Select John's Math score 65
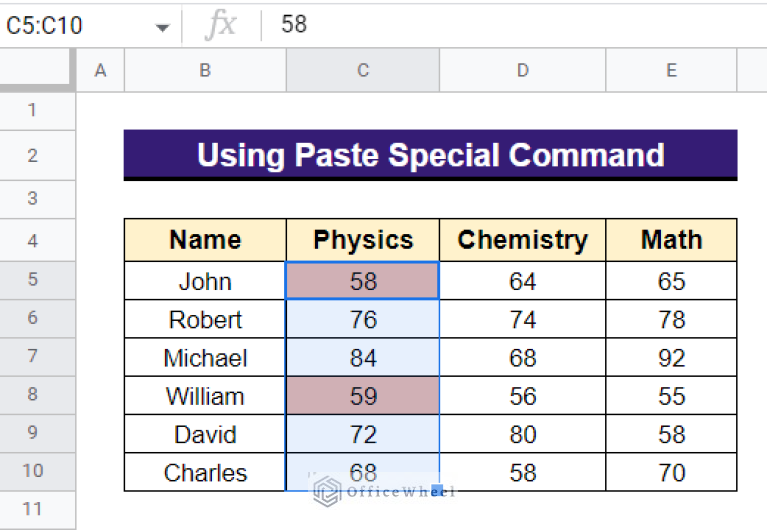The image size is (767, 530). click(x=671, y=281)
